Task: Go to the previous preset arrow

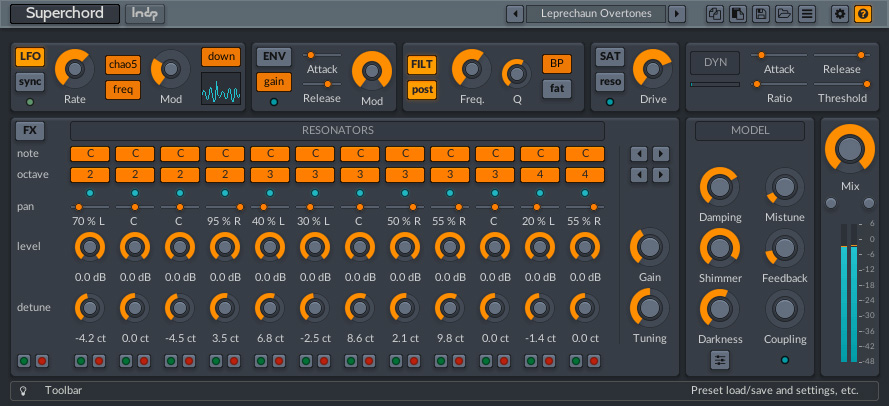Action: coord(515,14)
